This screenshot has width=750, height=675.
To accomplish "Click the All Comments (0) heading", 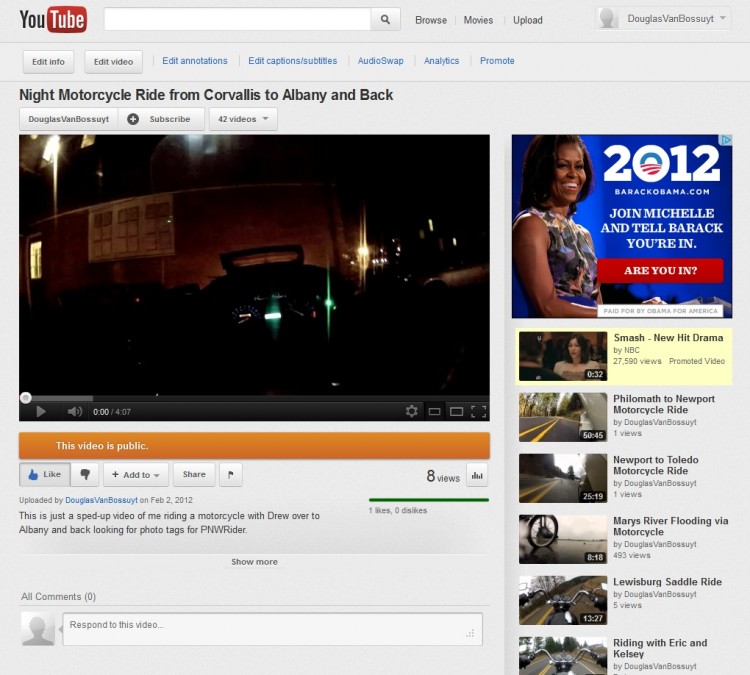I will pyautogui.click(x=58, y=597).
